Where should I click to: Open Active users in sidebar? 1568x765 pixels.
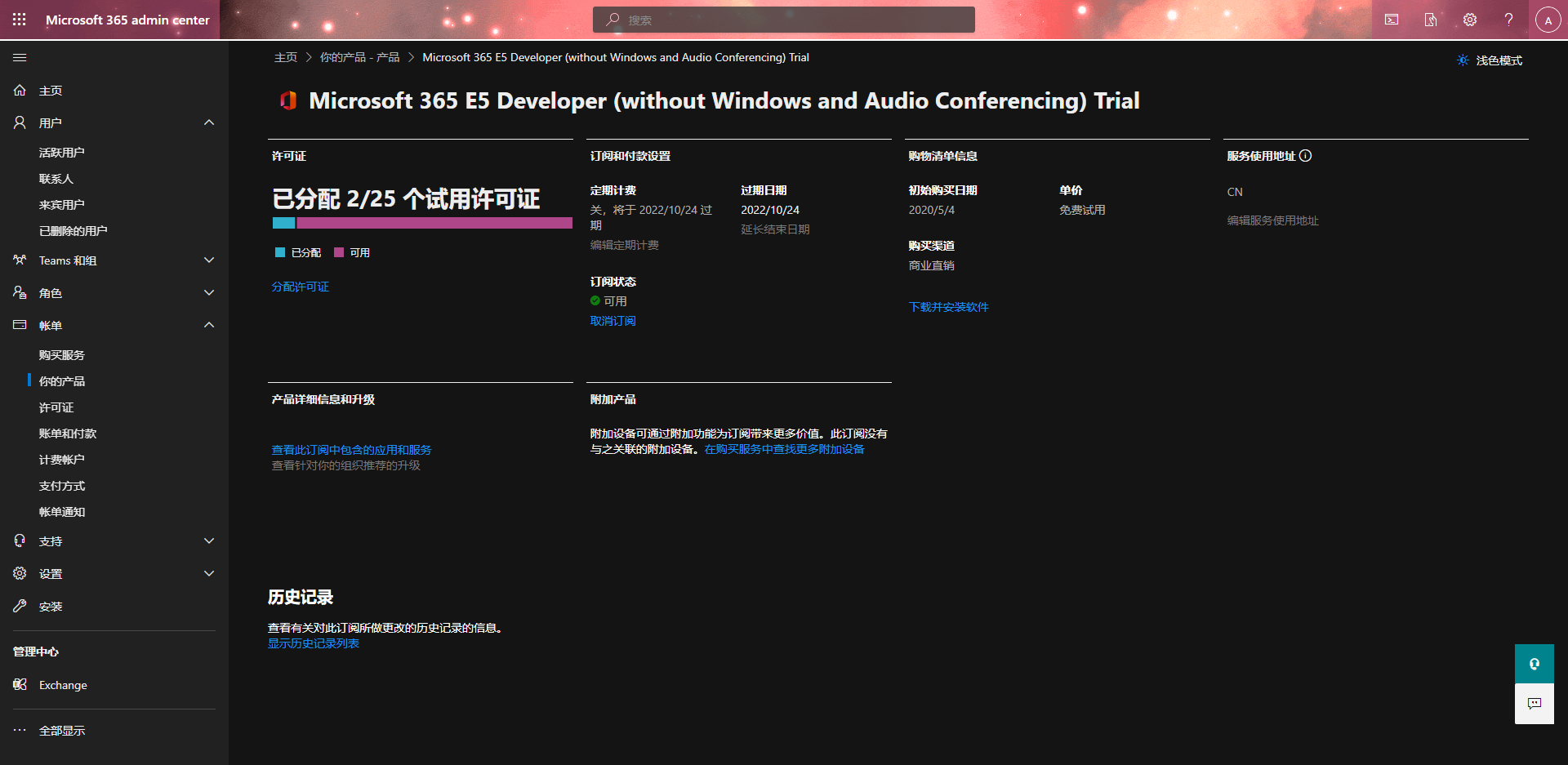point(62,153)
